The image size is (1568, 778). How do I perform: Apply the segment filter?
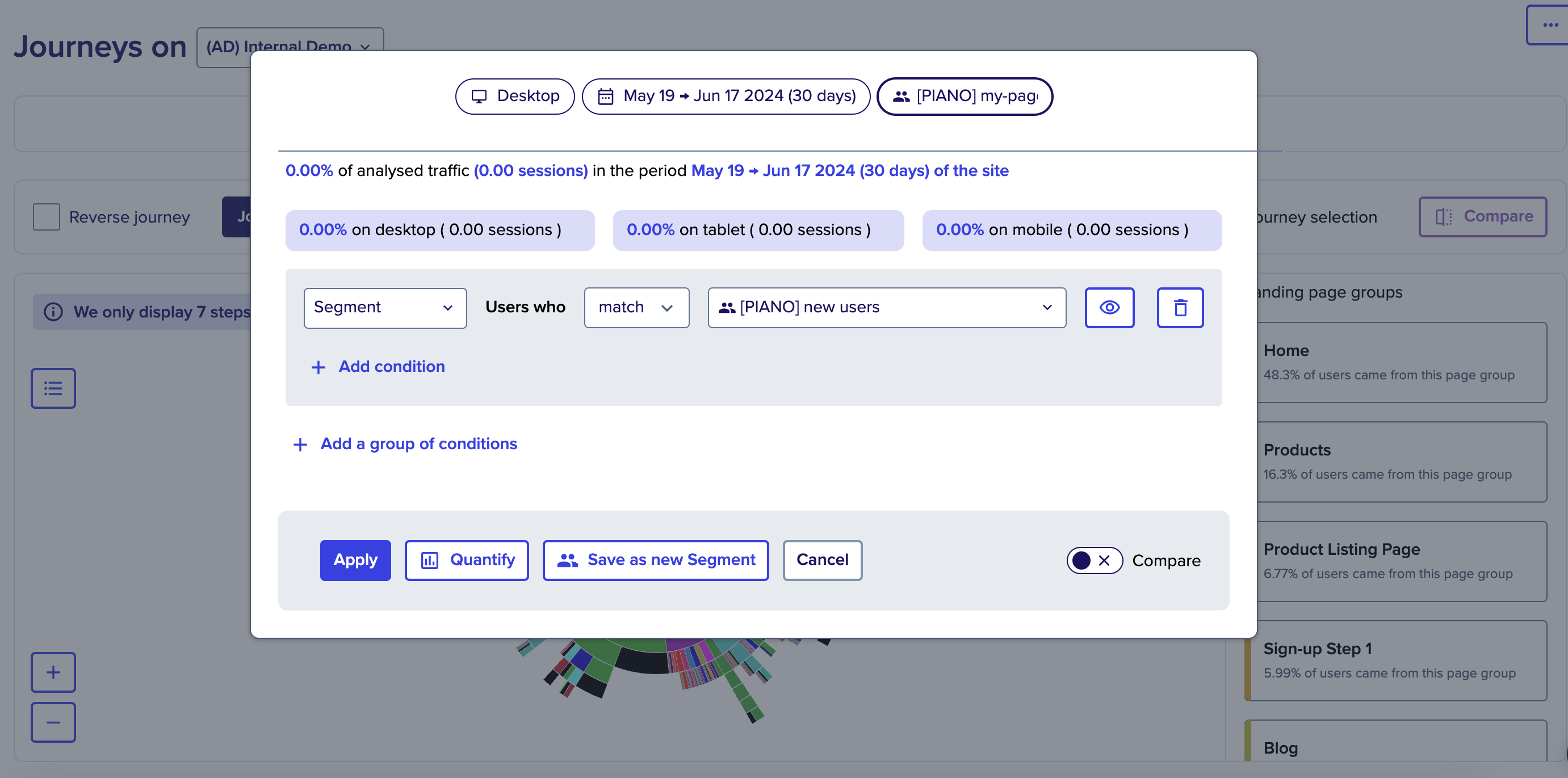pyautogui.click(x=355, y=560)
